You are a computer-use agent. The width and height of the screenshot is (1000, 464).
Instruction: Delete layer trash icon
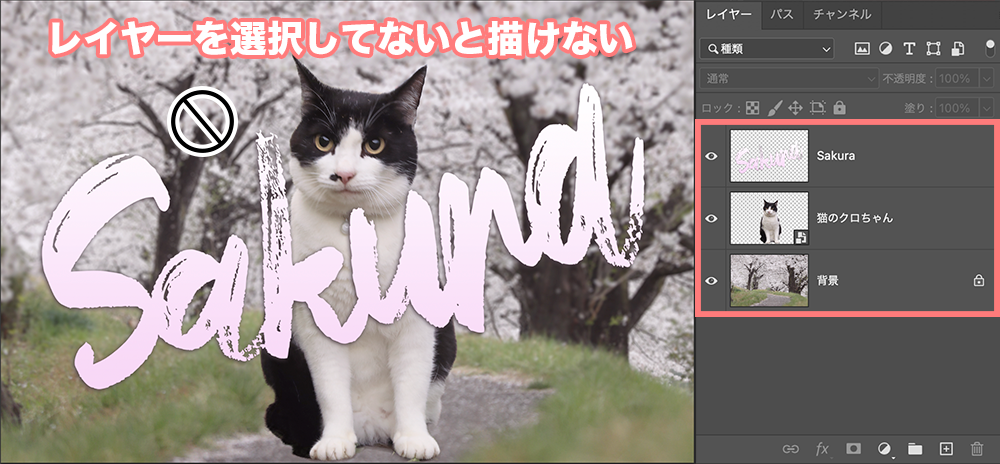[976, 449]
